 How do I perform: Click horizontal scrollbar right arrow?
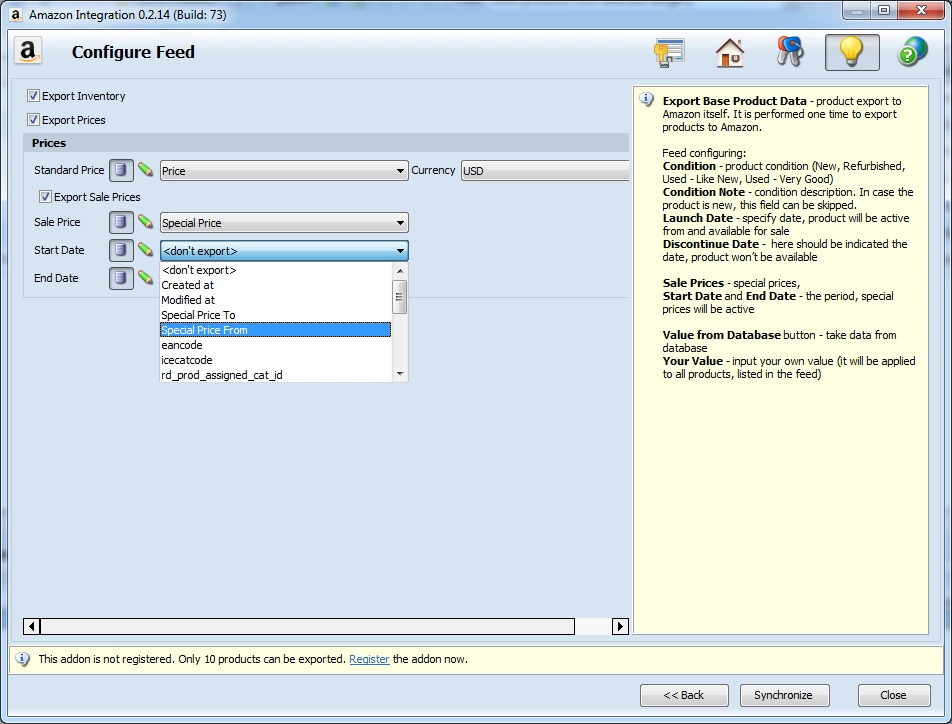[x=620, y=626]
